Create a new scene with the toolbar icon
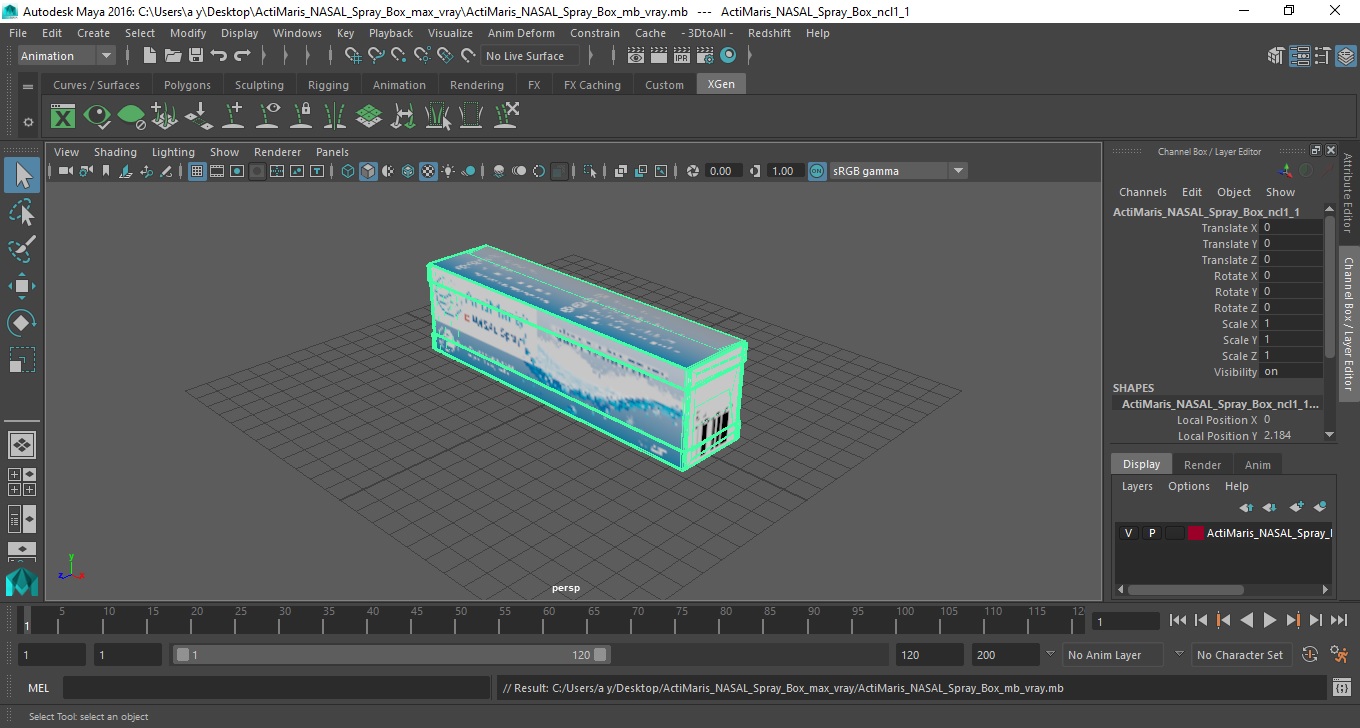This screenshot has width=1360, height=728. (150, 56)
